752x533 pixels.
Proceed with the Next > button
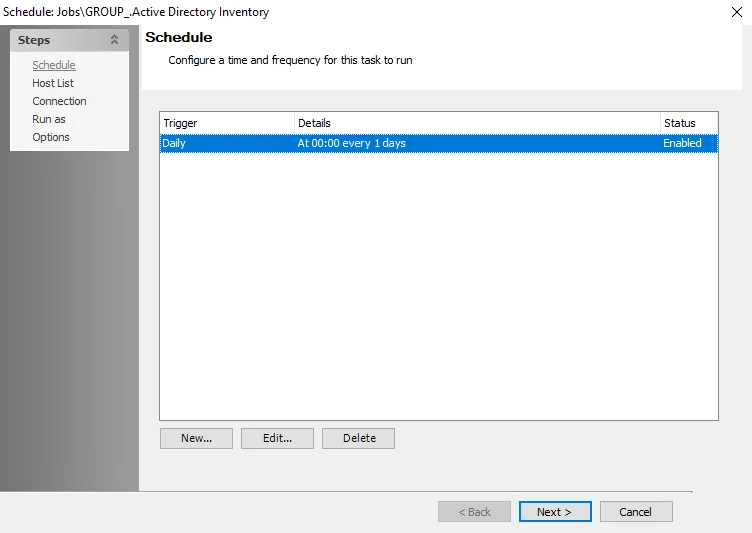[x=555, y=512]
